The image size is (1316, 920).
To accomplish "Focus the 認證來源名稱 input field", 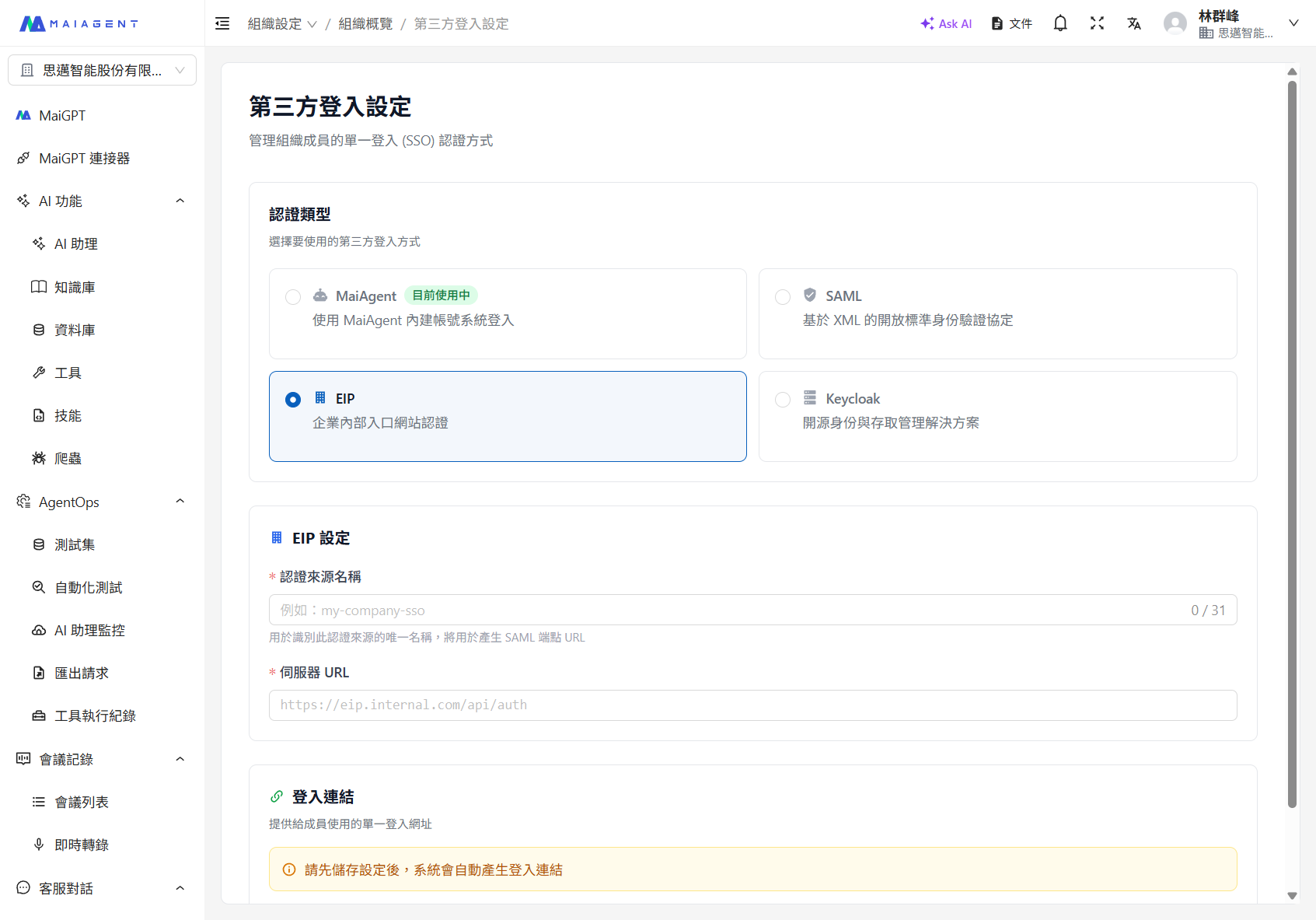I will pos(752,610).
